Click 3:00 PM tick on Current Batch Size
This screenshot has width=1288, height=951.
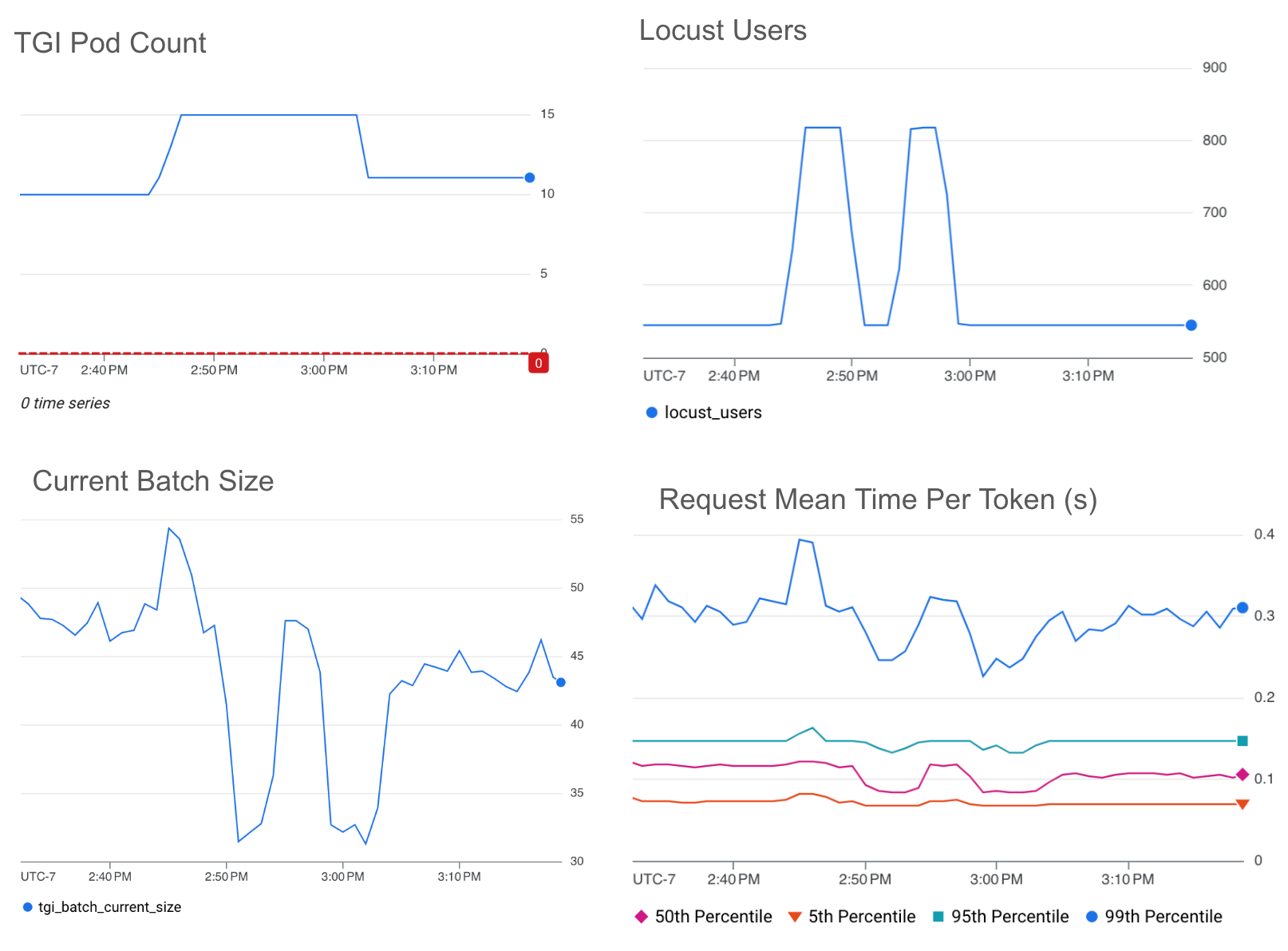coord(343,877)
